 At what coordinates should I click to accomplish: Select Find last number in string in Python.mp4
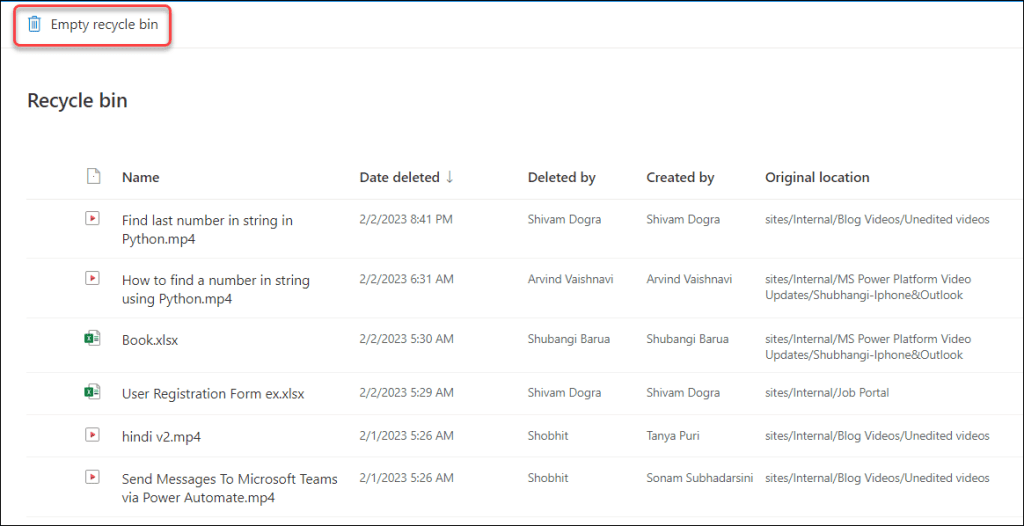tap(207, 229)
